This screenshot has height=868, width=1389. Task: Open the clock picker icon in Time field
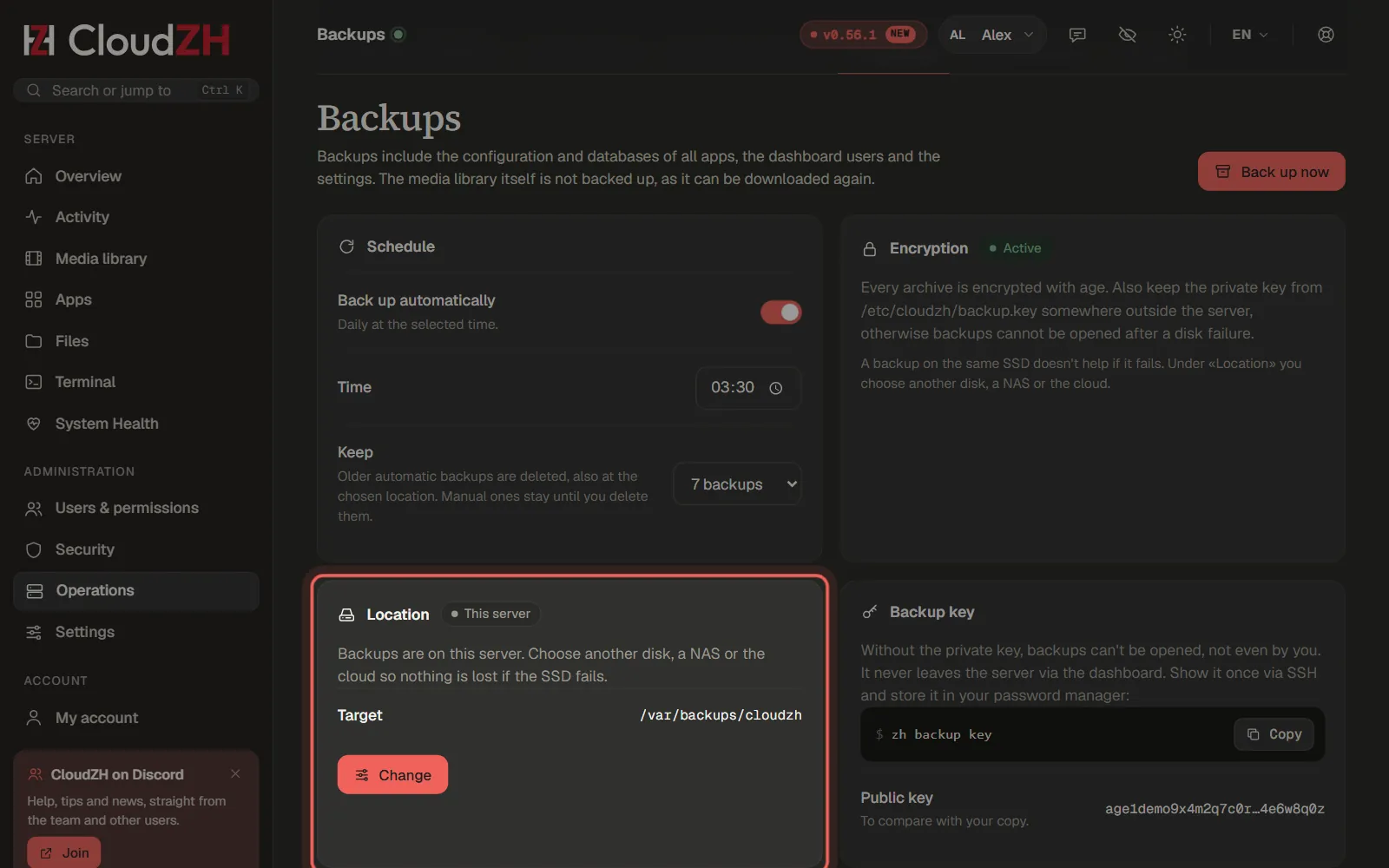[x=776, y=388]
